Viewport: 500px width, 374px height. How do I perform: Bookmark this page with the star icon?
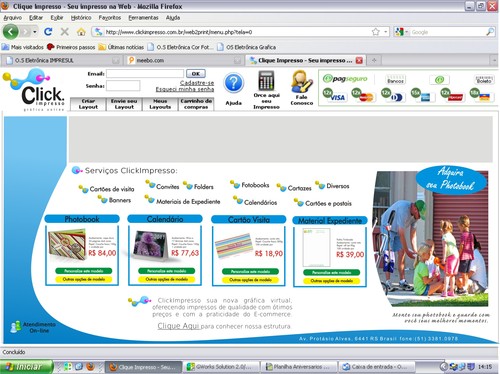coord(376,32)
